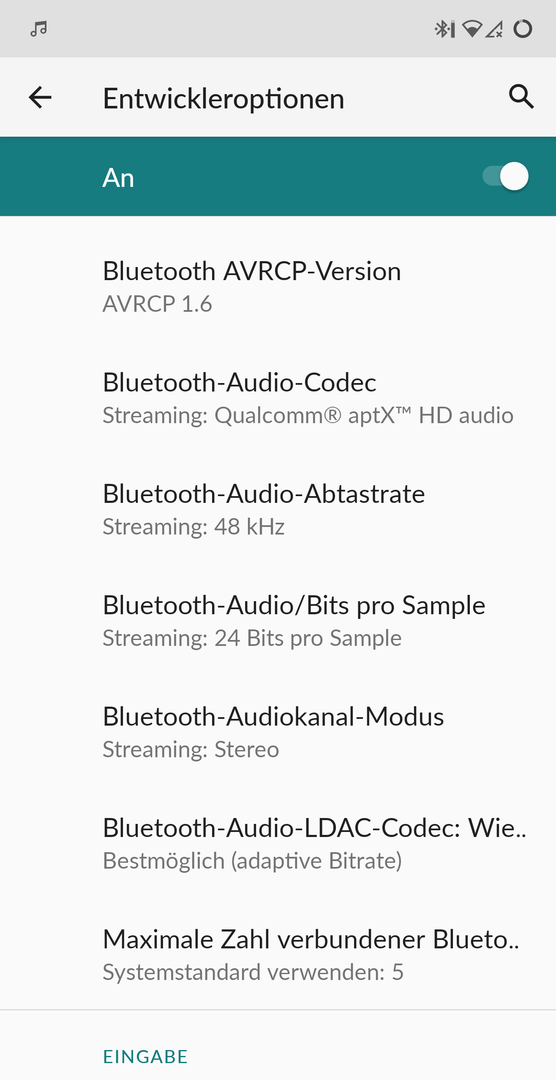Open Bluetooth AVRCP-Version setting
The height and width of the screenshot is (1080, 556).
[278, 286]
